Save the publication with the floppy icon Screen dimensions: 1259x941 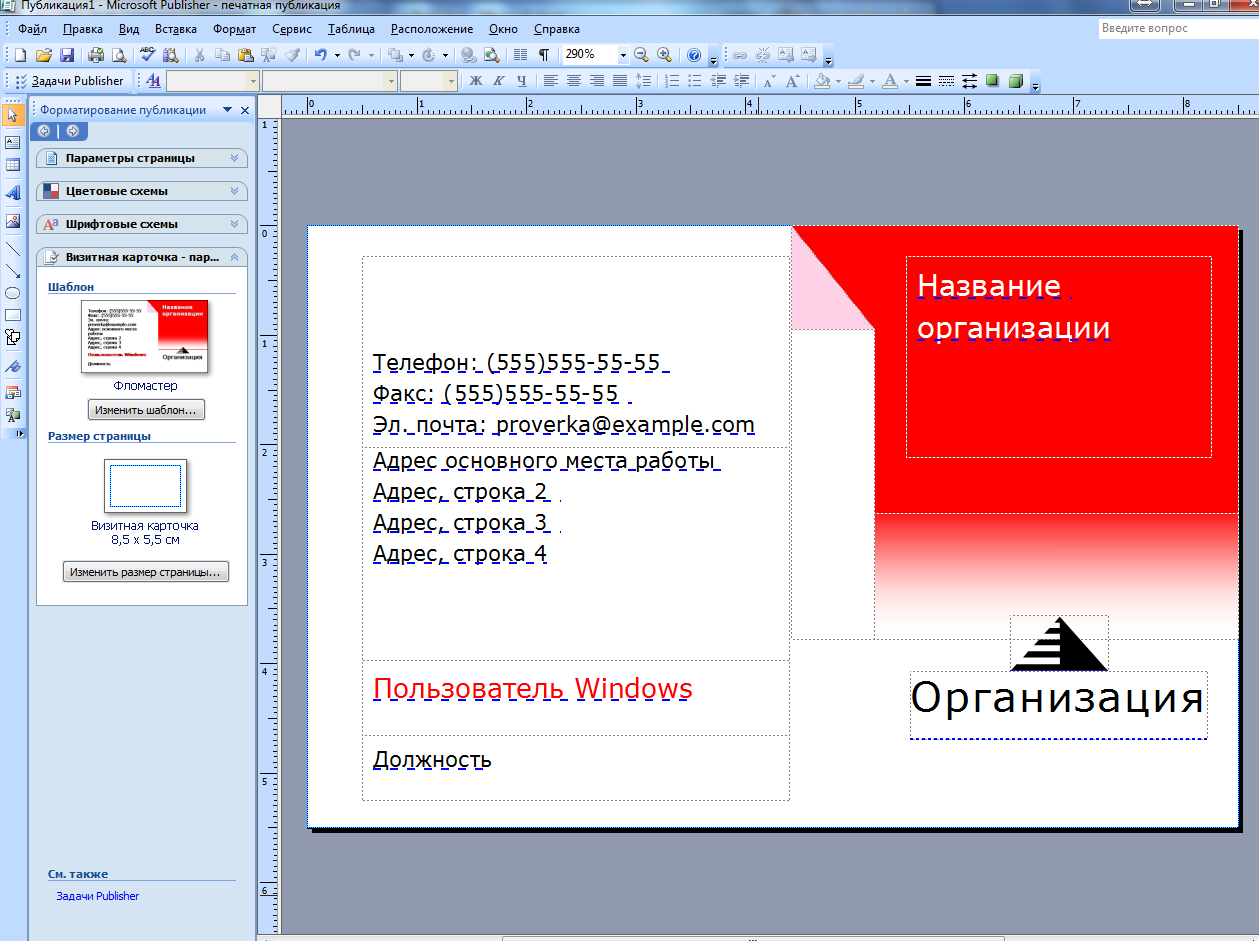[x=67, y=55]
